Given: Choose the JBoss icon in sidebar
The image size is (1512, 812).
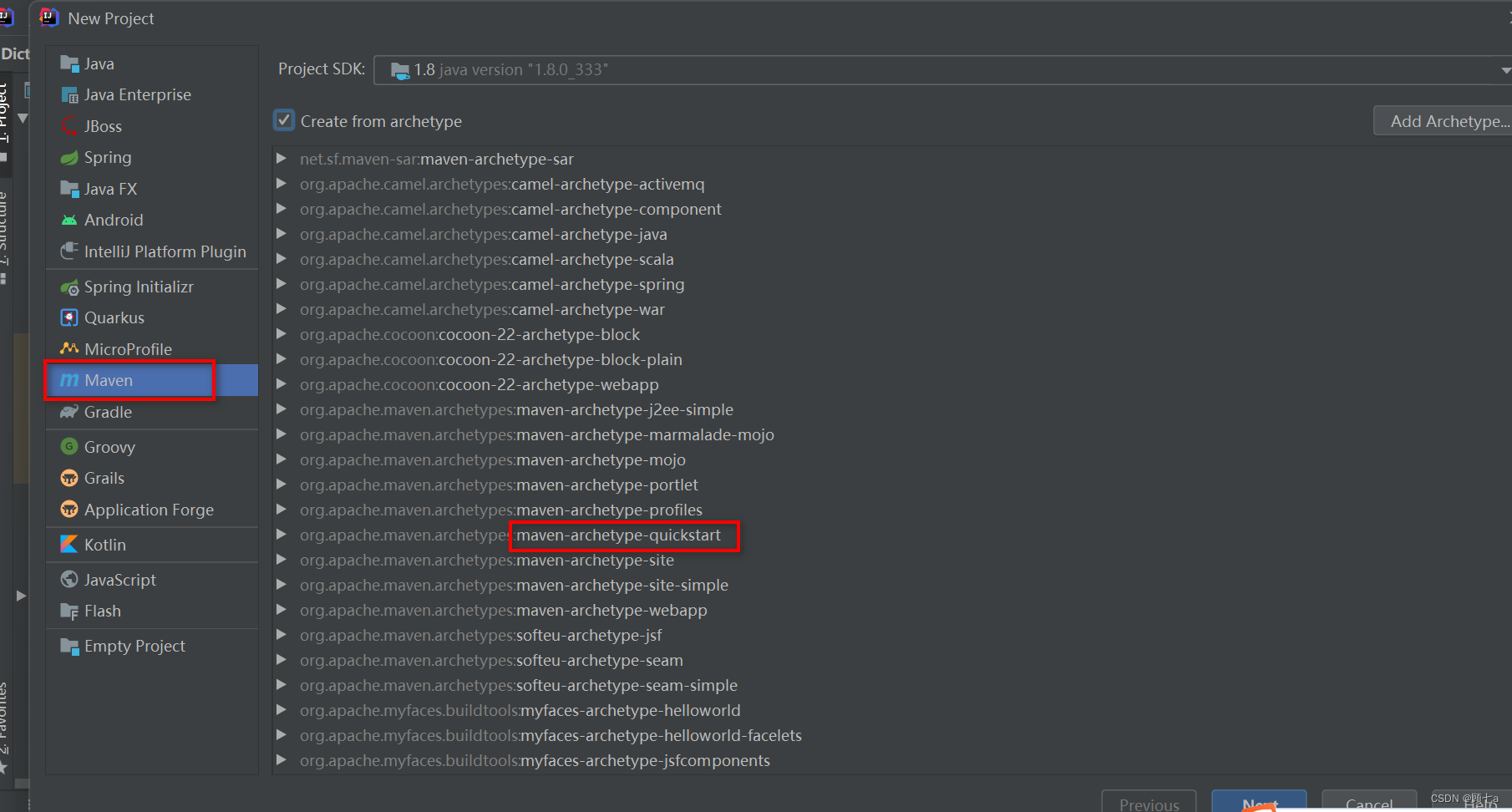Looking at the screenshot, I should tap(69, 126).
